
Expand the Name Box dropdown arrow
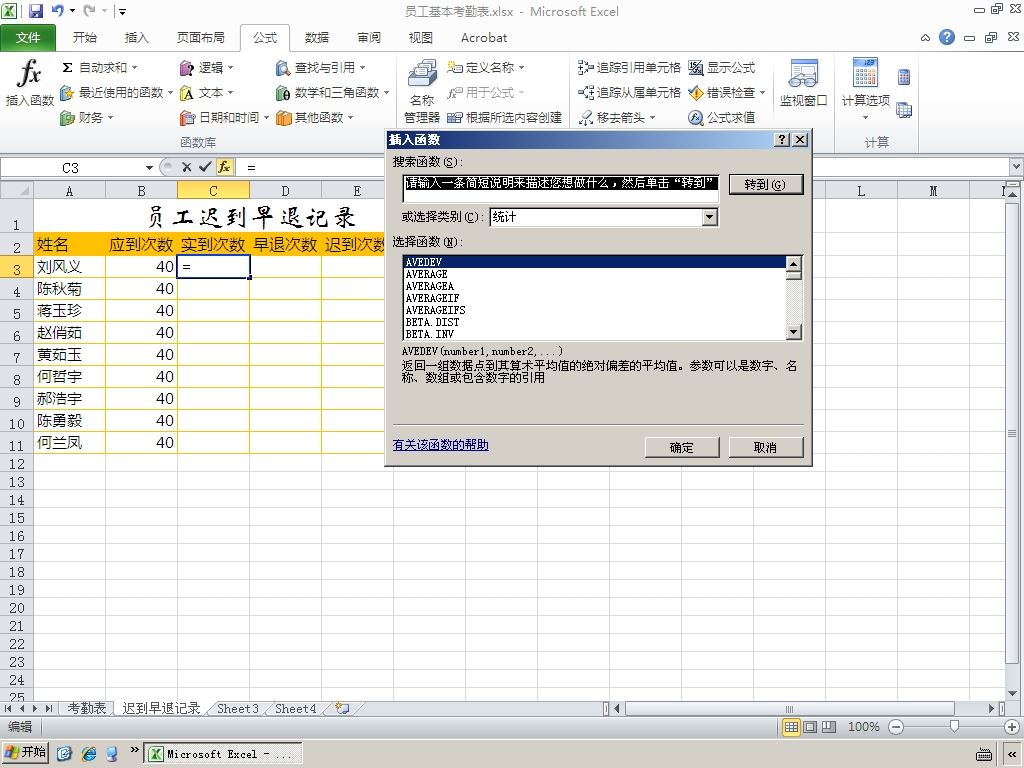pos(149,168)
